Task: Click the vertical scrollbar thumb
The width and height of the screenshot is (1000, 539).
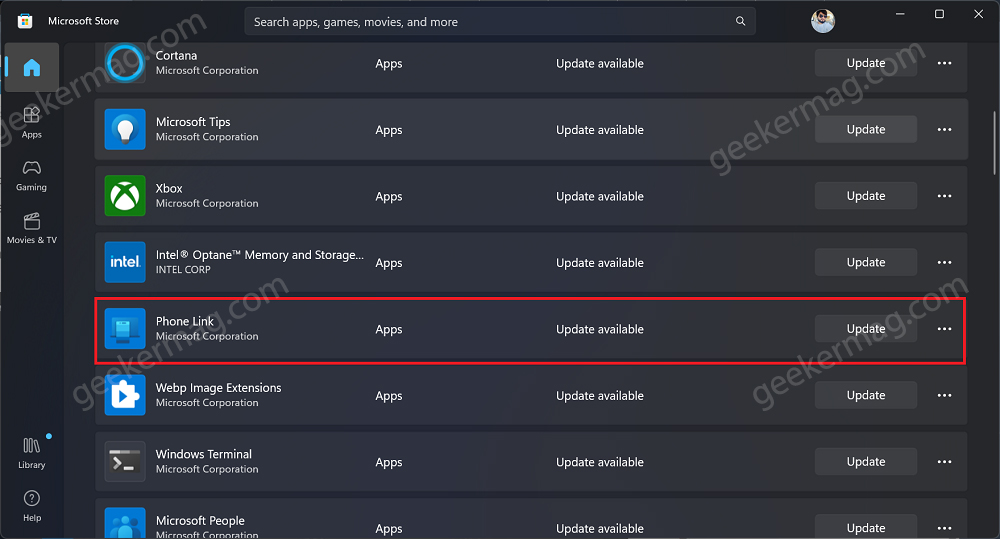Action: tap(994, 143)
